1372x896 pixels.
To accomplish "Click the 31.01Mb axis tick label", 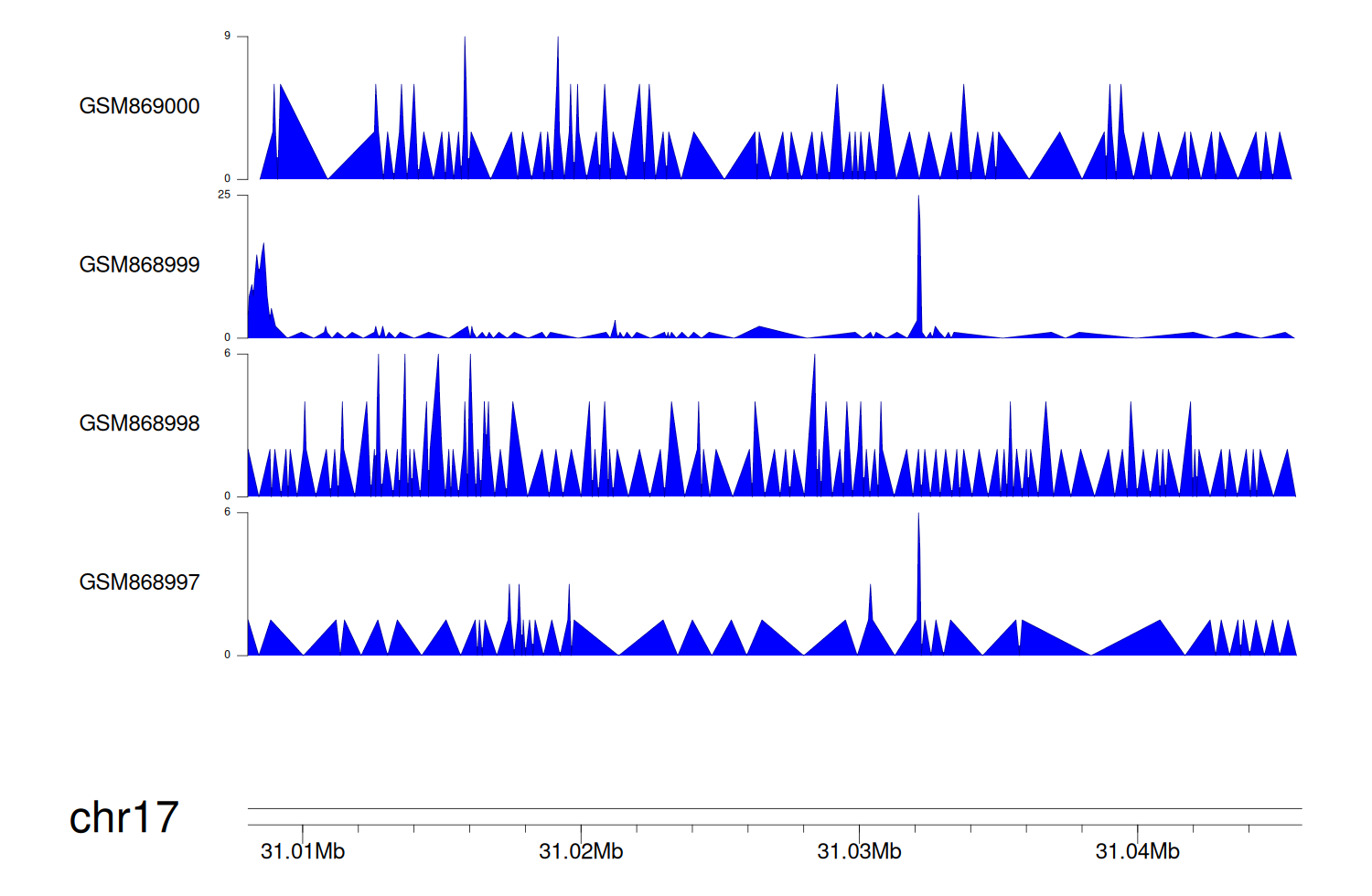I will (303, 852).
